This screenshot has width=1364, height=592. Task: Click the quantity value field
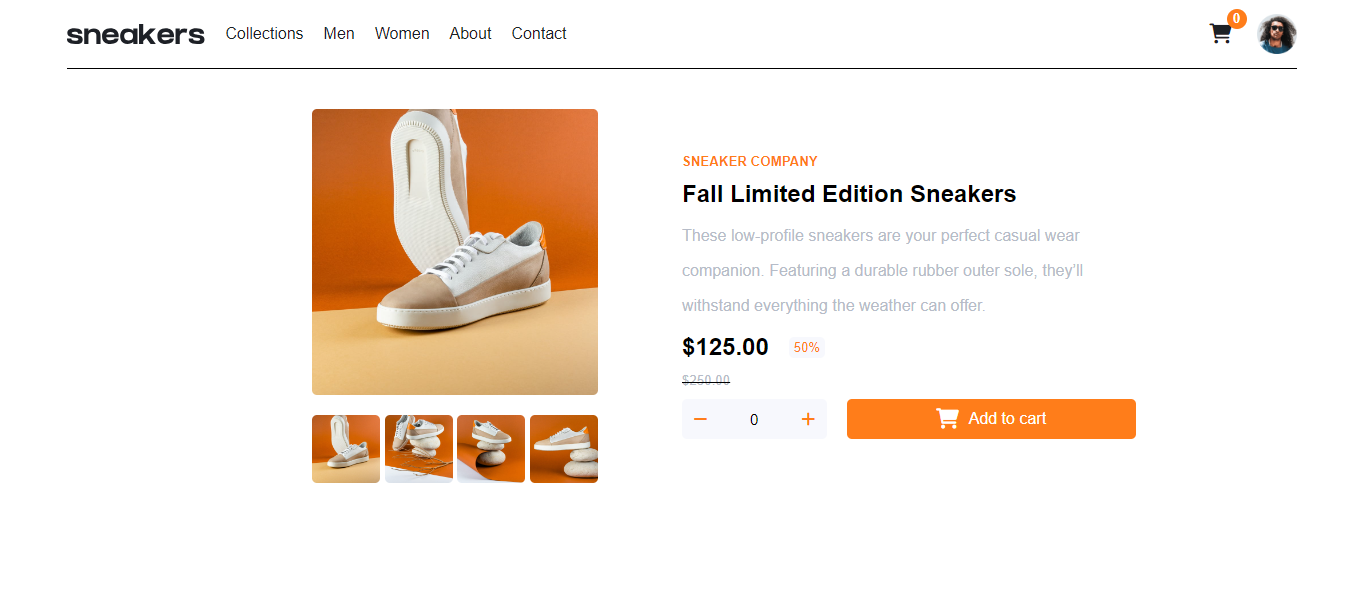pos(754,420)
